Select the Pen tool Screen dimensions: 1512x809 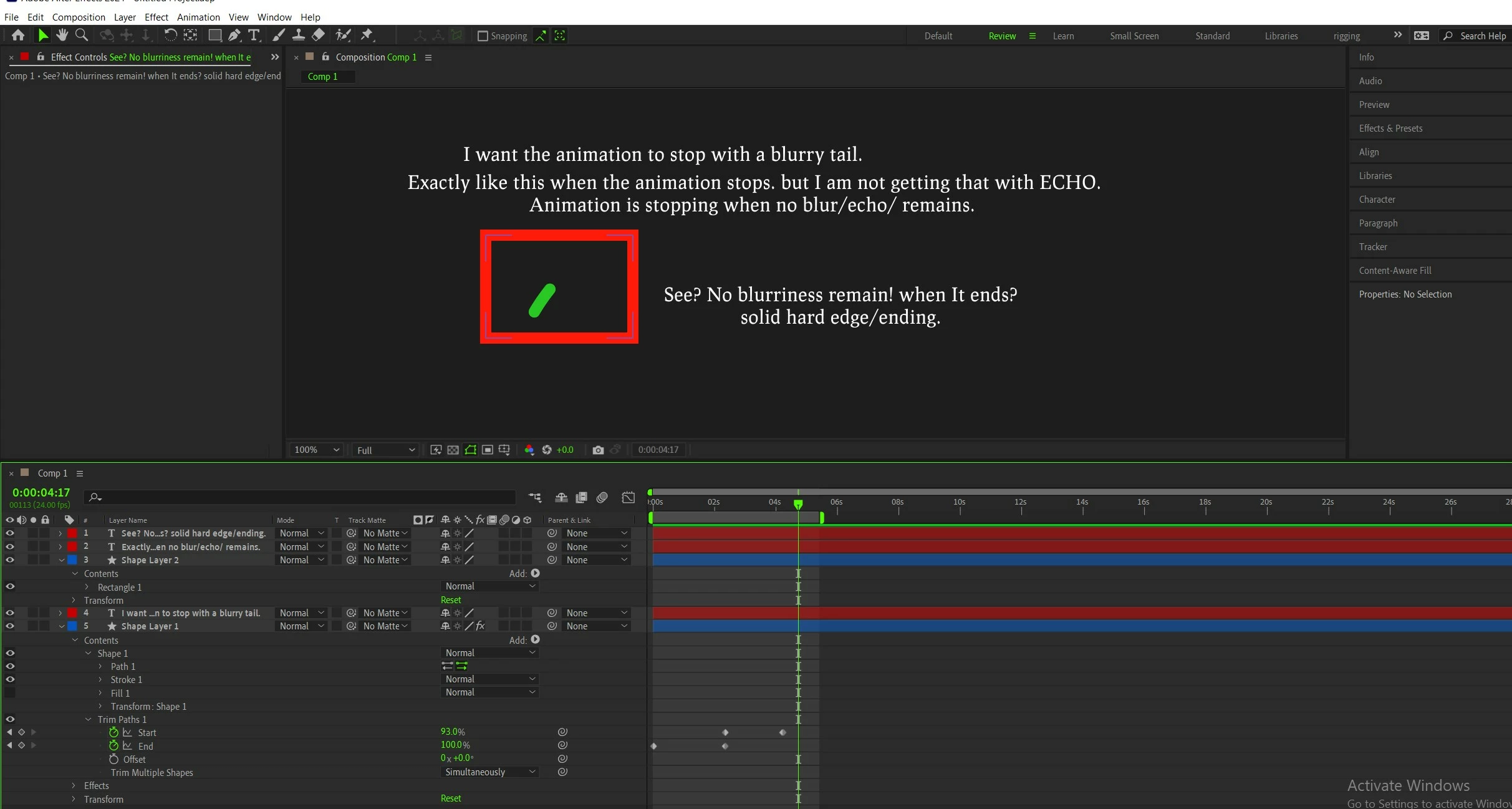[x=234, y=36]
